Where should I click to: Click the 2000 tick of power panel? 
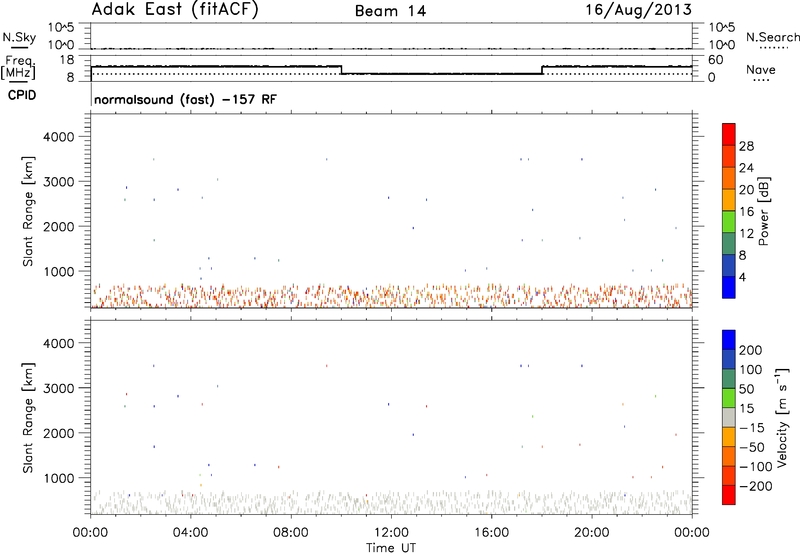click(58, 226)
